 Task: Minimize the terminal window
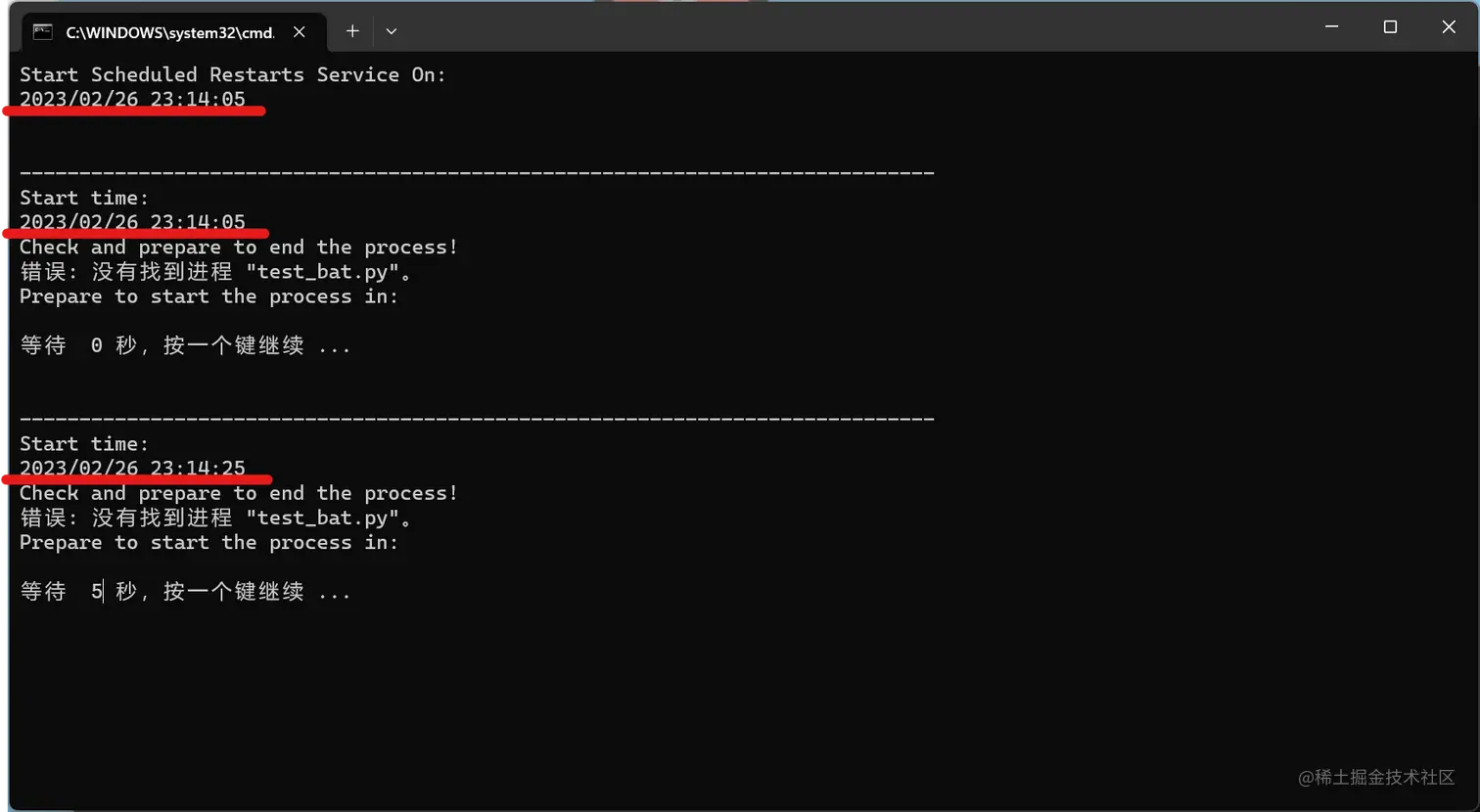(x=1331, y=26)
